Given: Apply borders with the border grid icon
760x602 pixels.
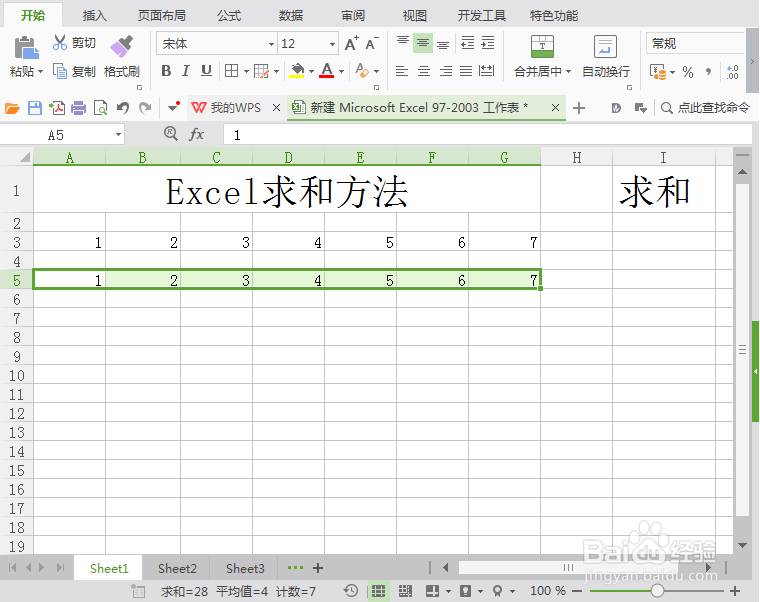Looking at the screenshot, I should 232,71.
